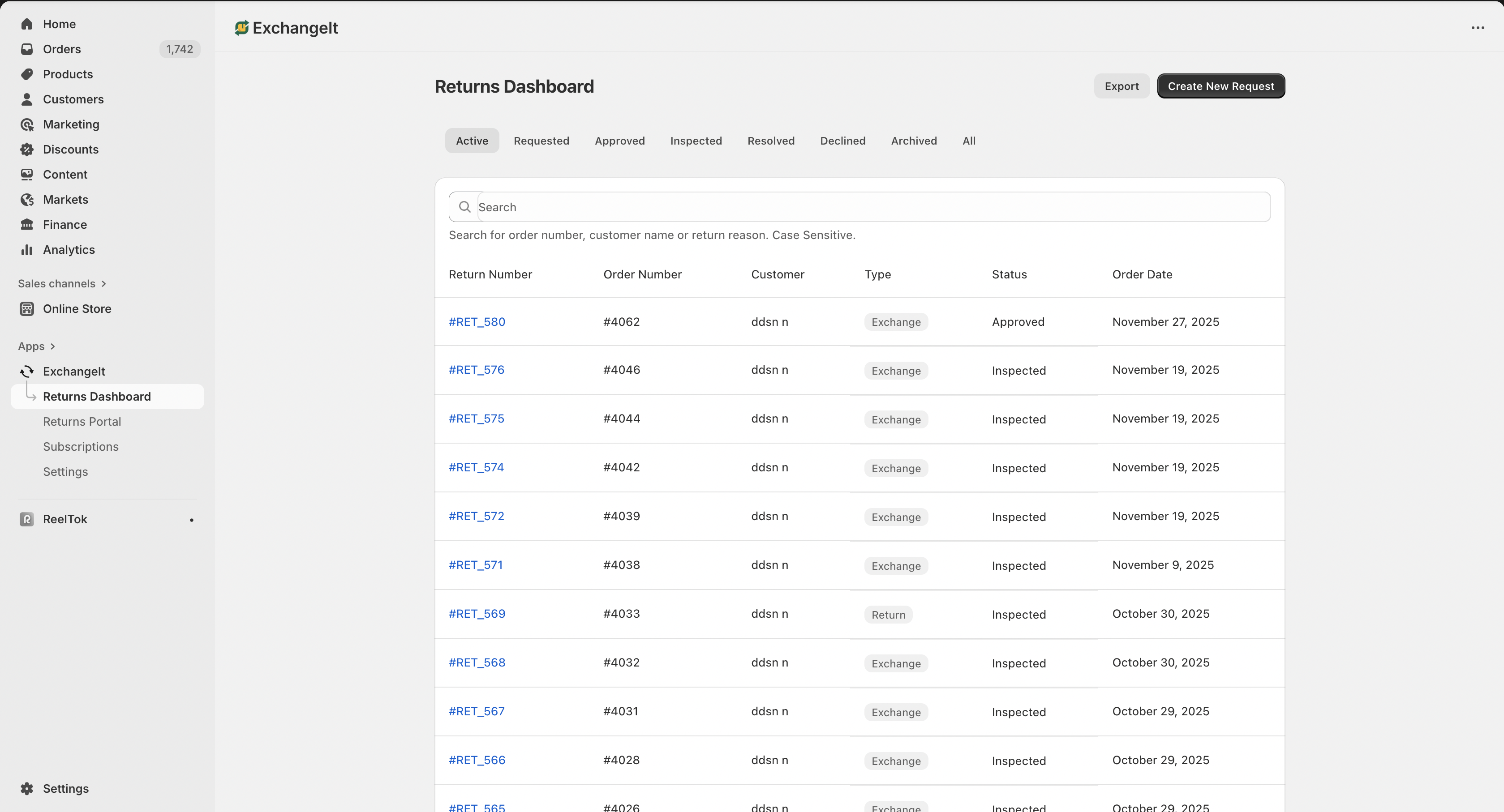
Task: Expand the Apps section chevron
Action: pyautogui.click(x=52, y=346)
